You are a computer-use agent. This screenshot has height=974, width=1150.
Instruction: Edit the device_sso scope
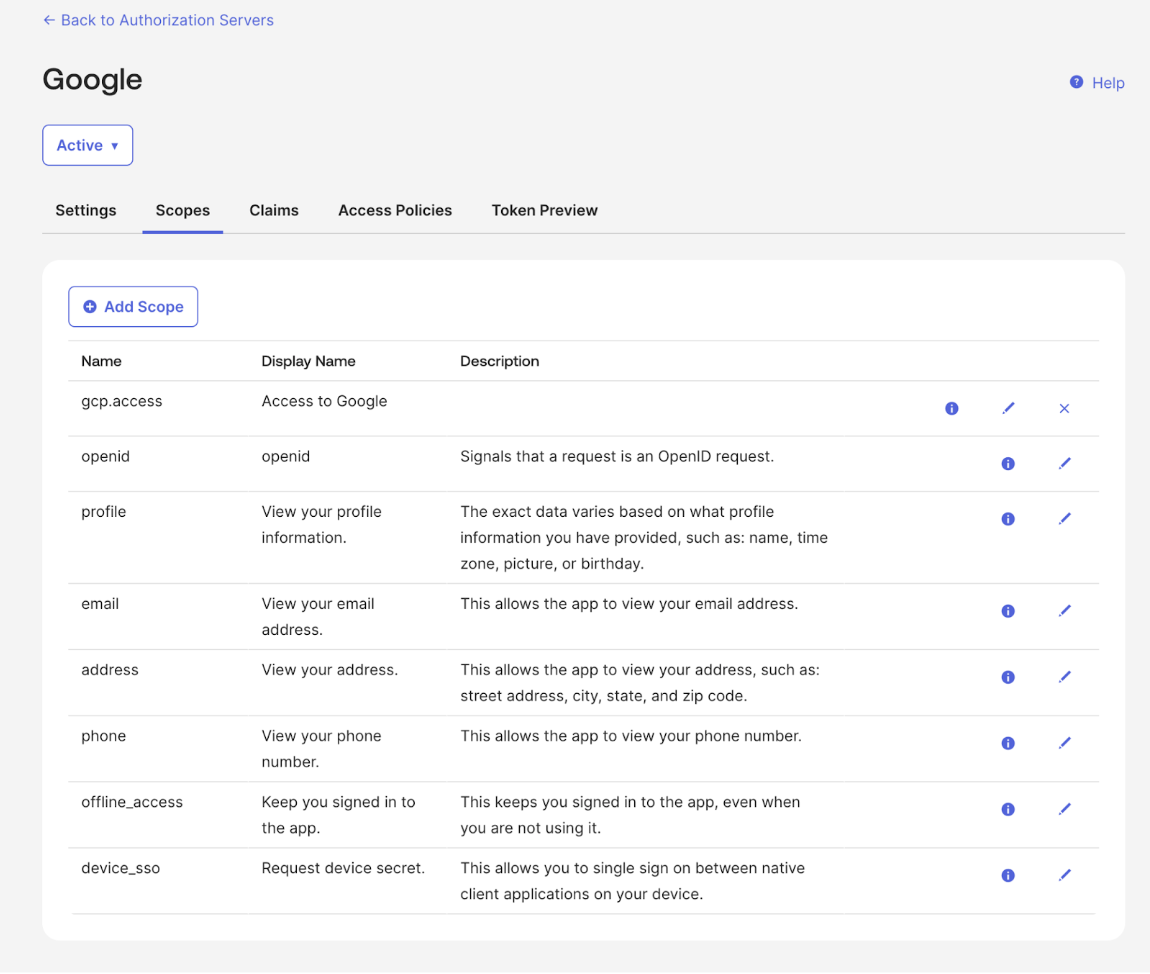tap(1064, 875)
